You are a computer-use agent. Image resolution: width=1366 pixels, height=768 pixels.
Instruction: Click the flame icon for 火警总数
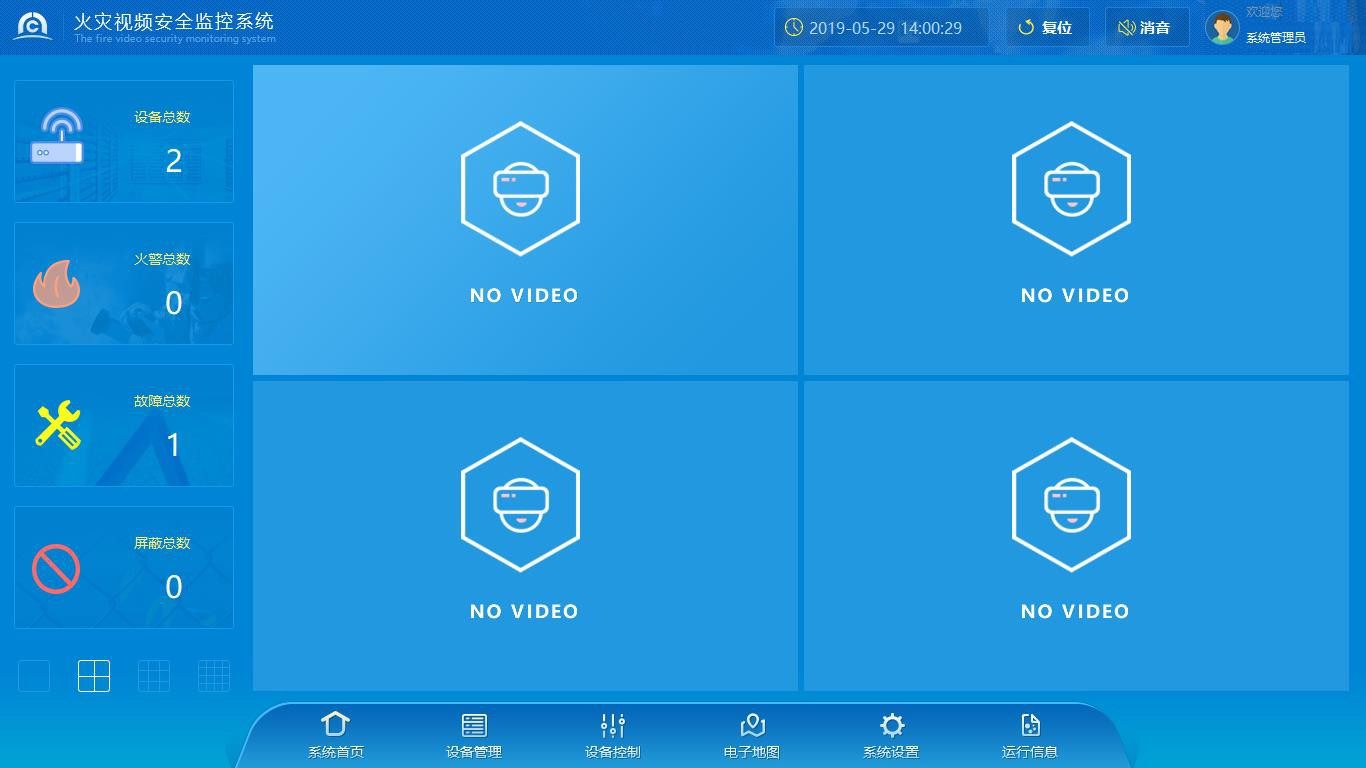pos(56,284)
